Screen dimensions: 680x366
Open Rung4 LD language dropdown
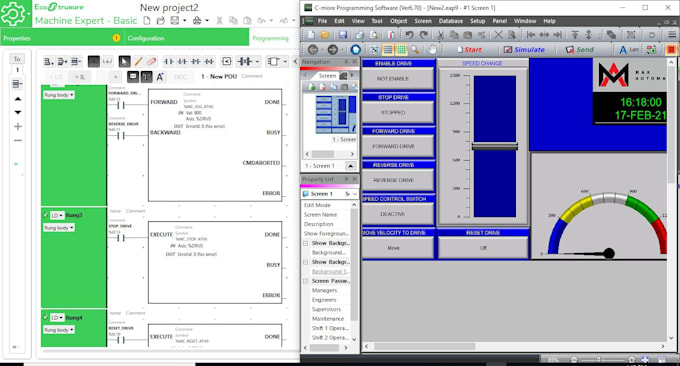(57, 317)
